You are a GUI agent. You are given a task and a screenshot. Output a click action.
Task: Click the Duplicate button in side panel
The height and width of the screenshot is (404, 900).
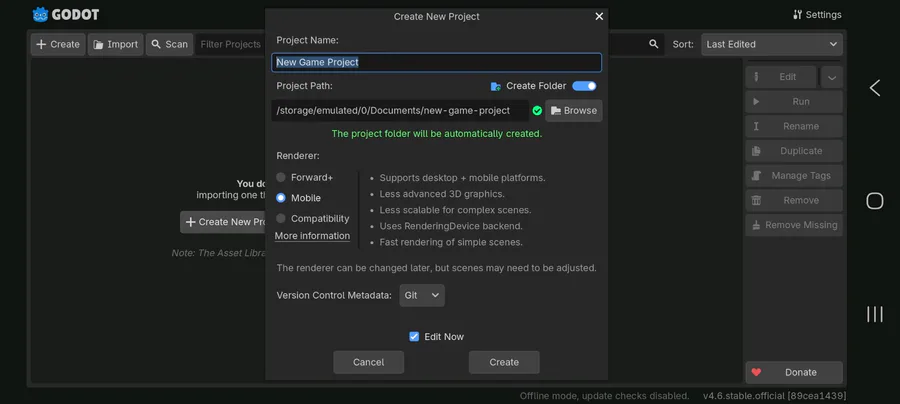794,151
